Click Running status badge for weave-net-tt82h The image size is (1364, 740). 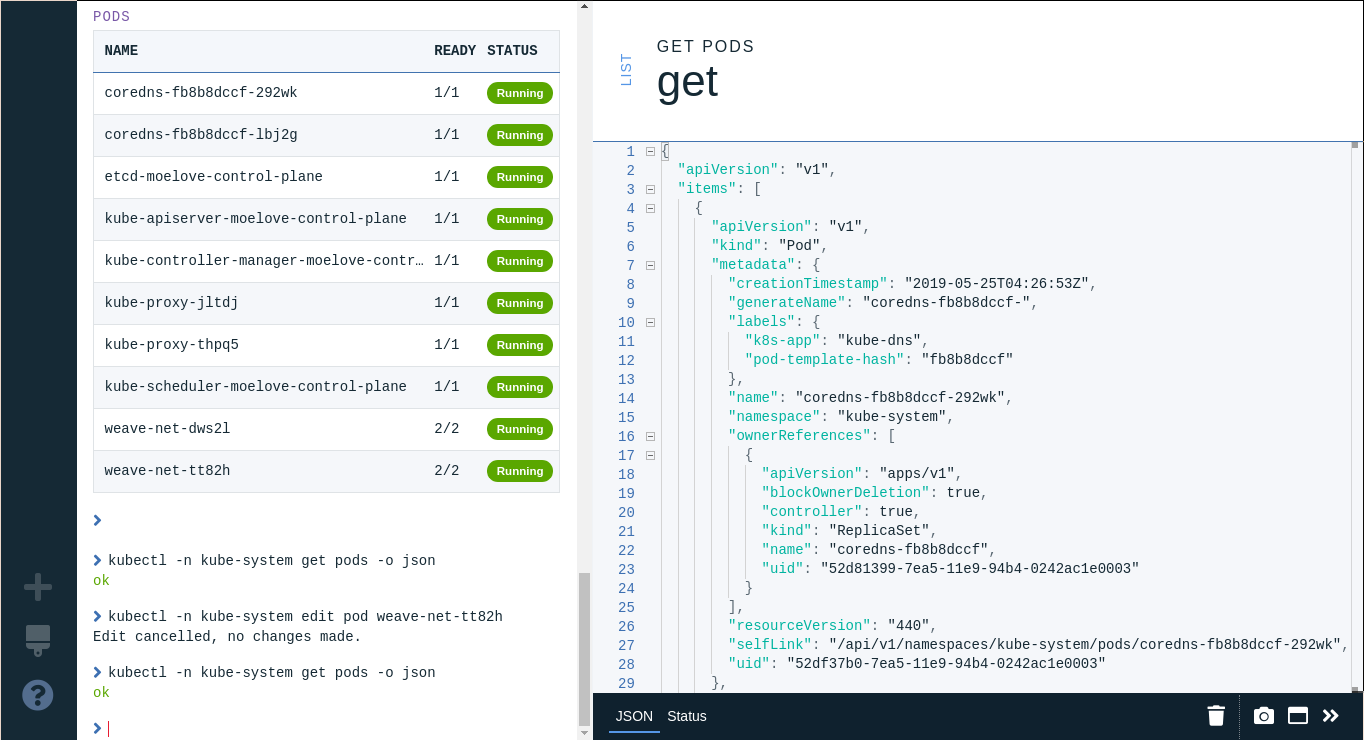(x=520, y=471)
